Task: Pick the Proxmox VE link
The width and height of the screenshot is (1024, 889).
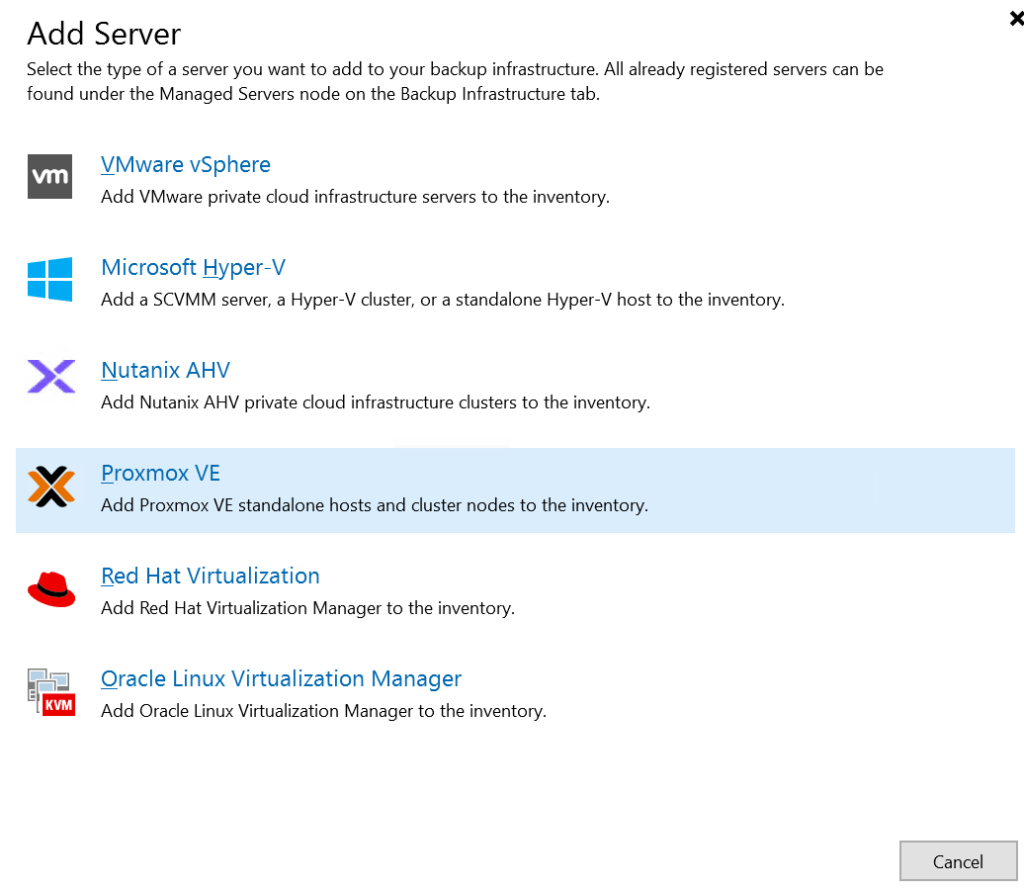Action: coord(161,473)
